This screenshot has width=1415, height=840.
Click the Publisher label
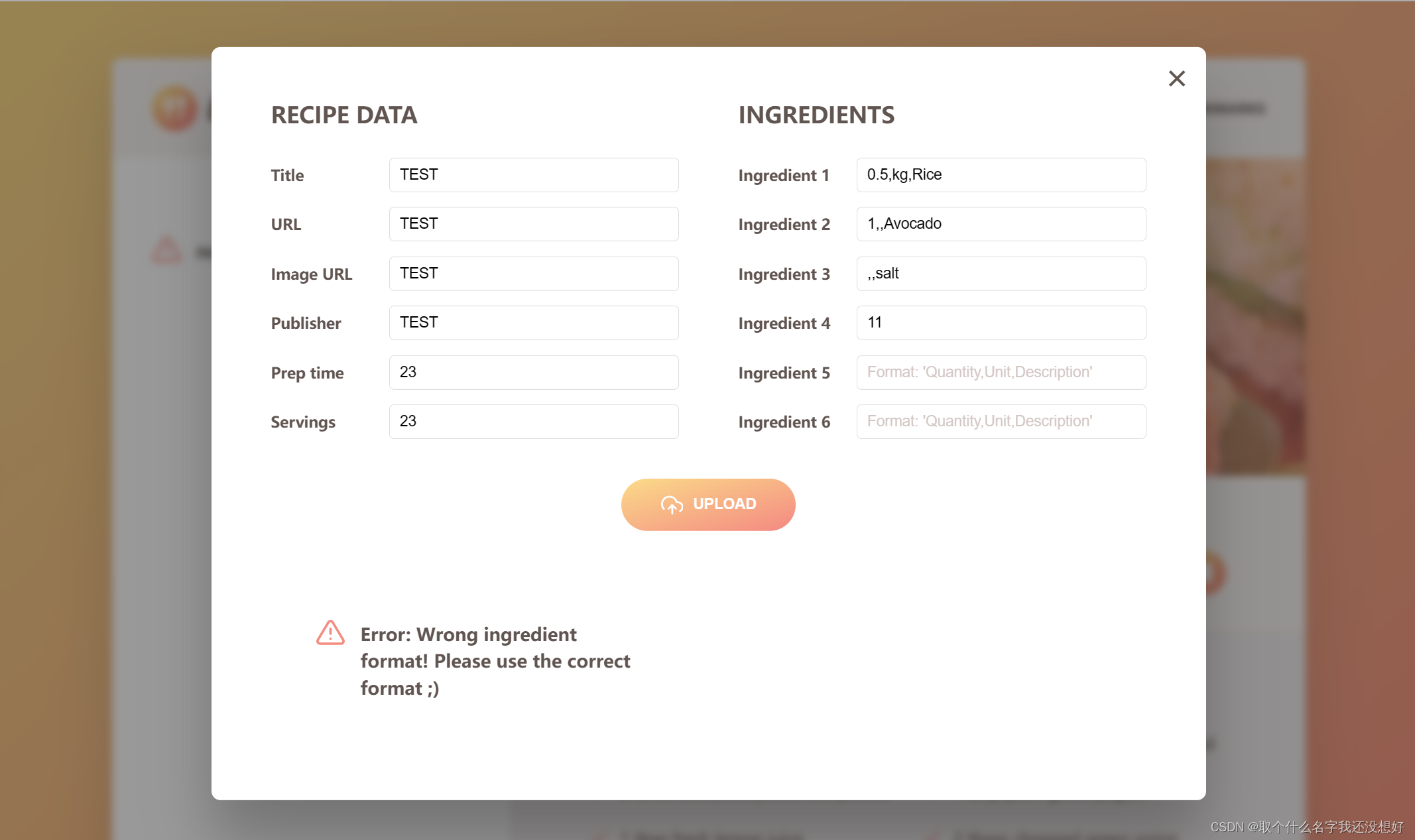306,323
